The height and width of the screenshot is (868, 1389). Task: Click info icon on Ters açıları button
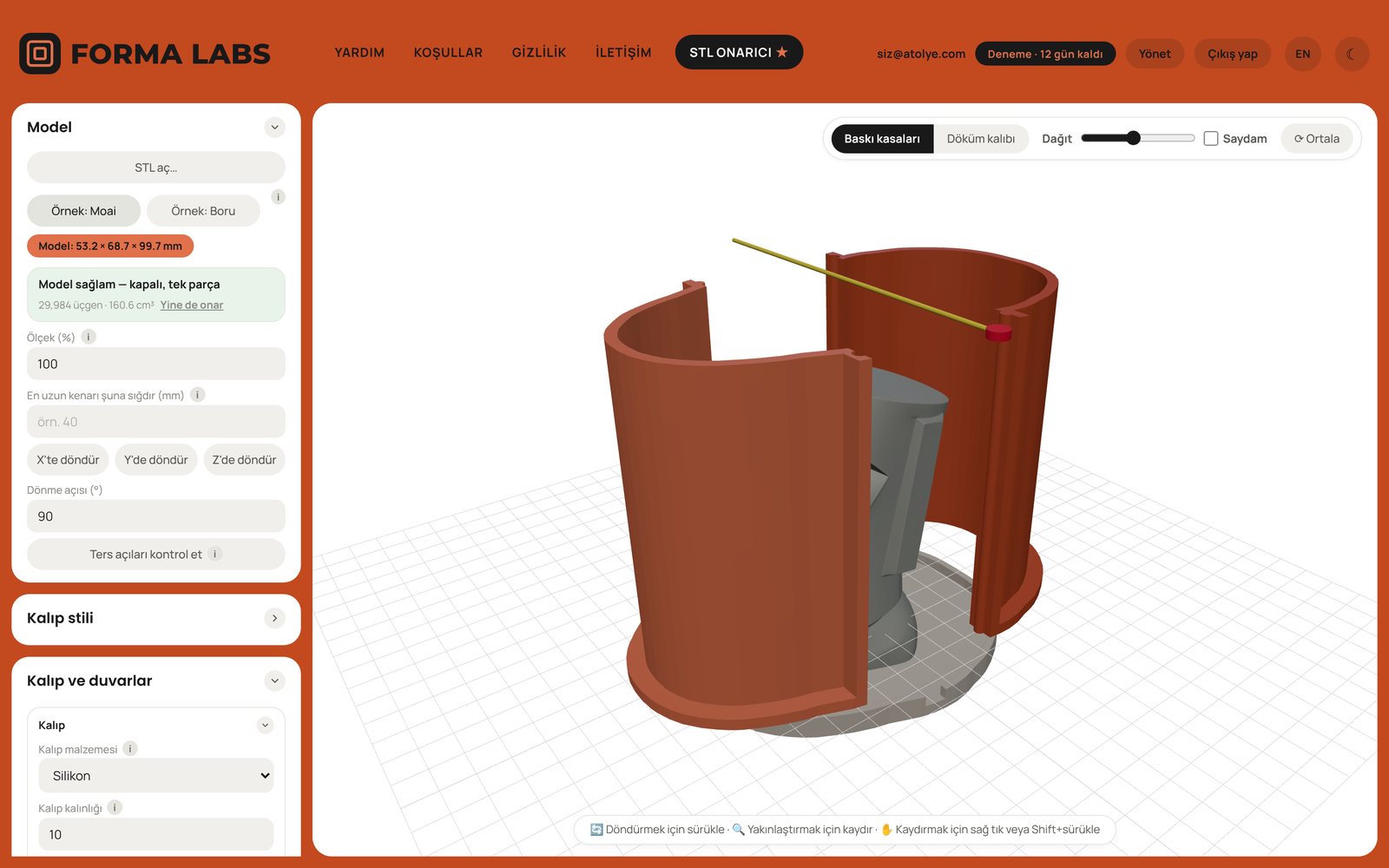(x=215, y=554)
